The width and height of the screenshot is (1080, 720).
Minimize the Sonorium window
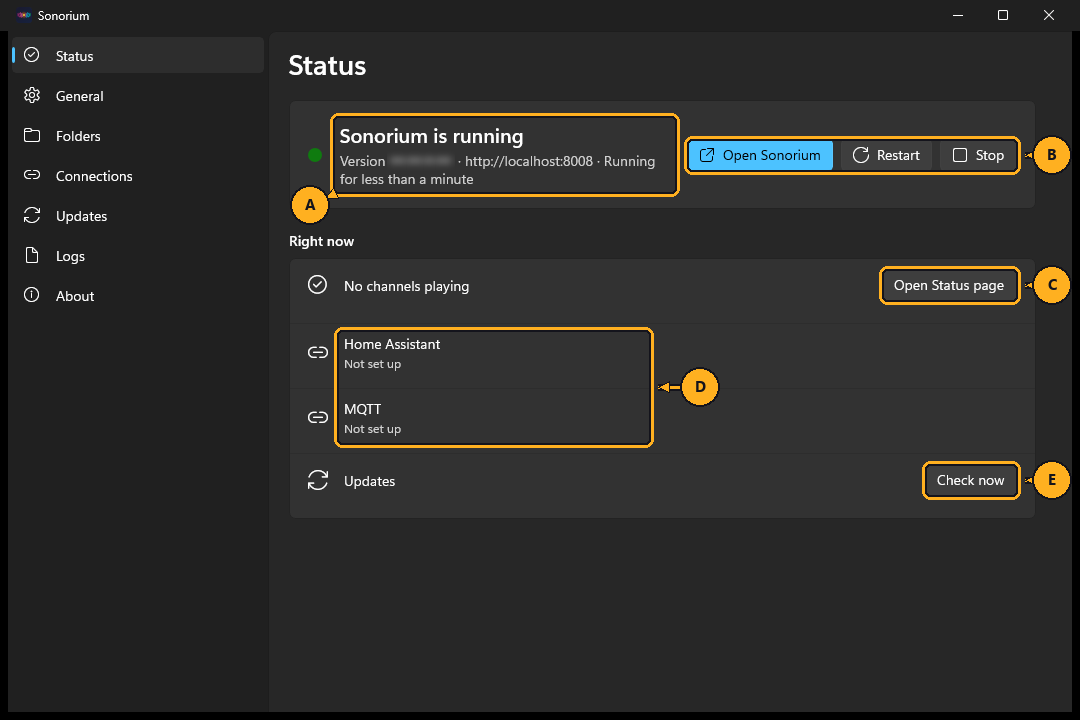tap(957, 15)
